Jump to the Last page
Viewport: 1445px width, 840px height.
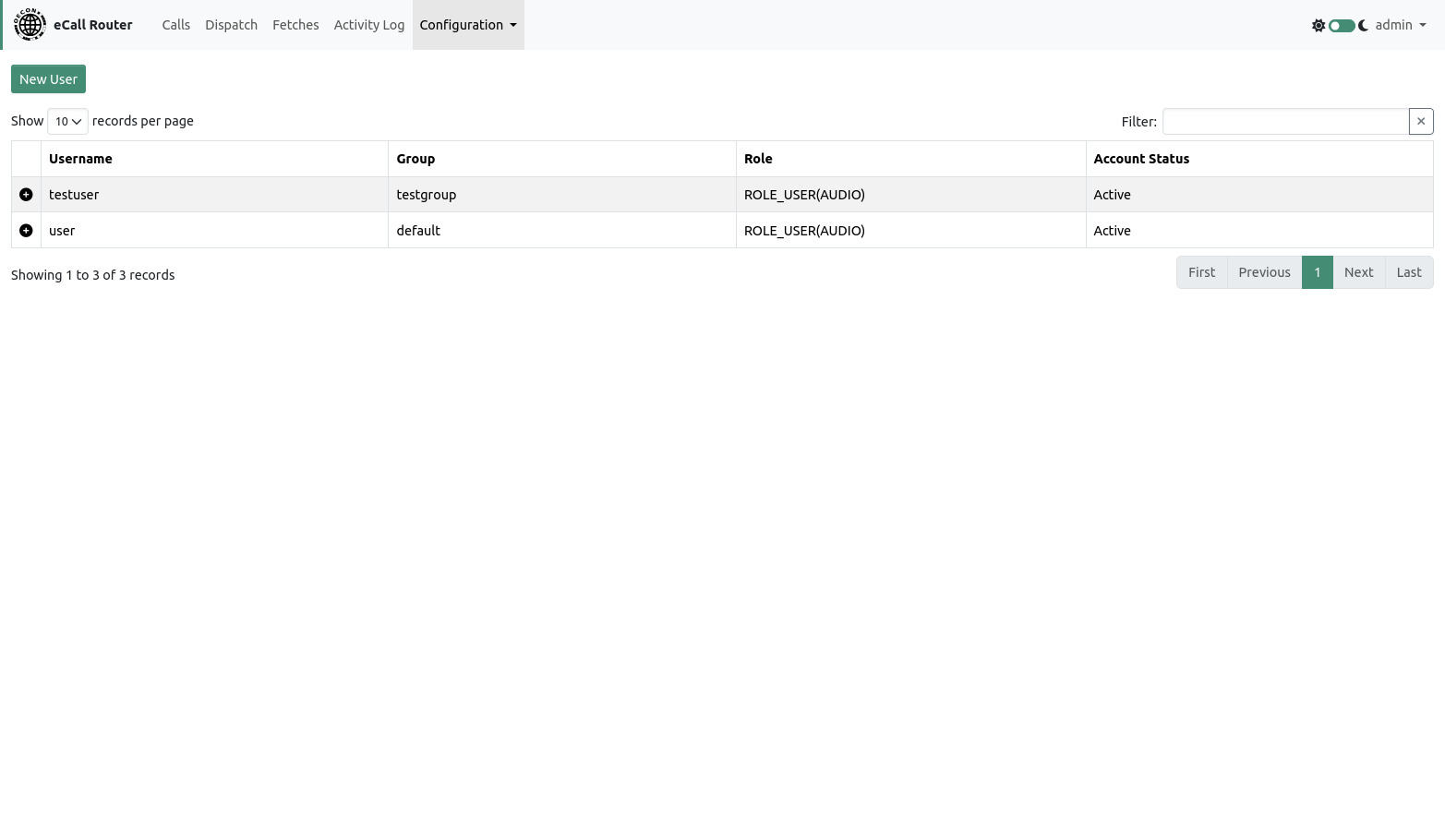pyautogui.click(x=1408, y=272)
